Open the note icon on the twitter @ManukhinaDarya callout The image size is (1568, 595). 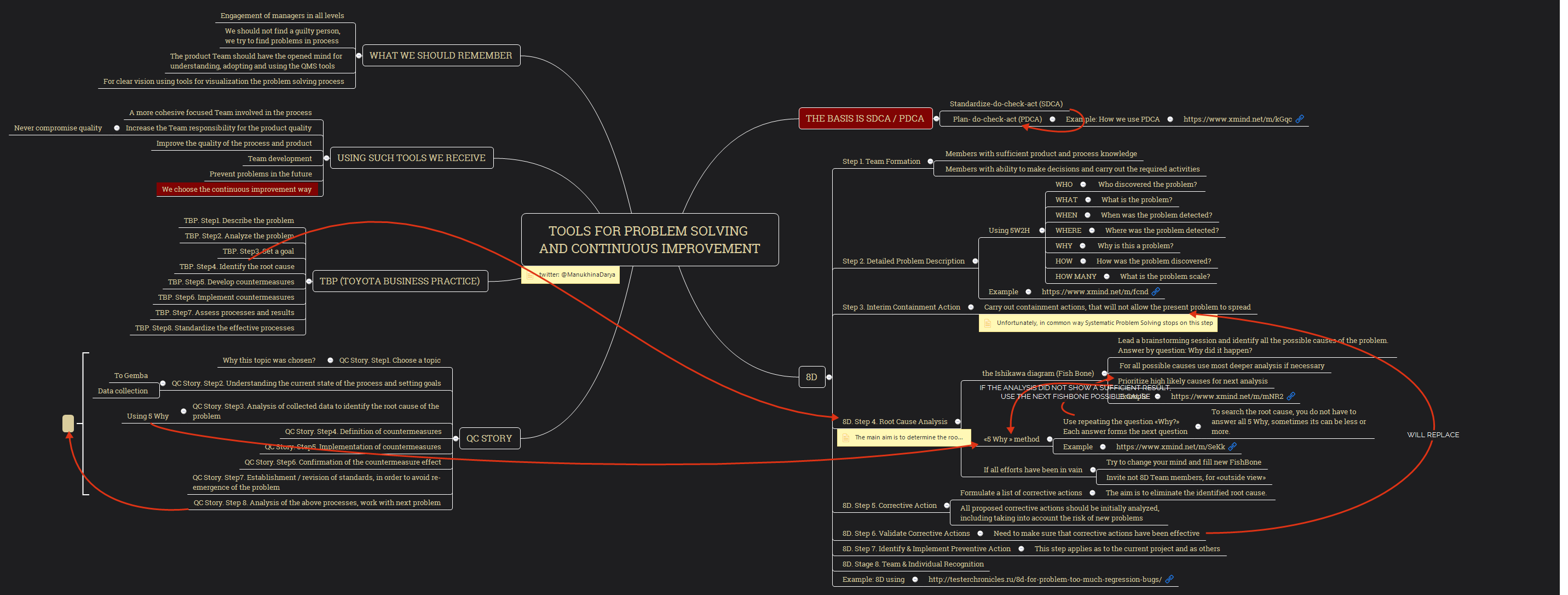click(x=529, y=274)
